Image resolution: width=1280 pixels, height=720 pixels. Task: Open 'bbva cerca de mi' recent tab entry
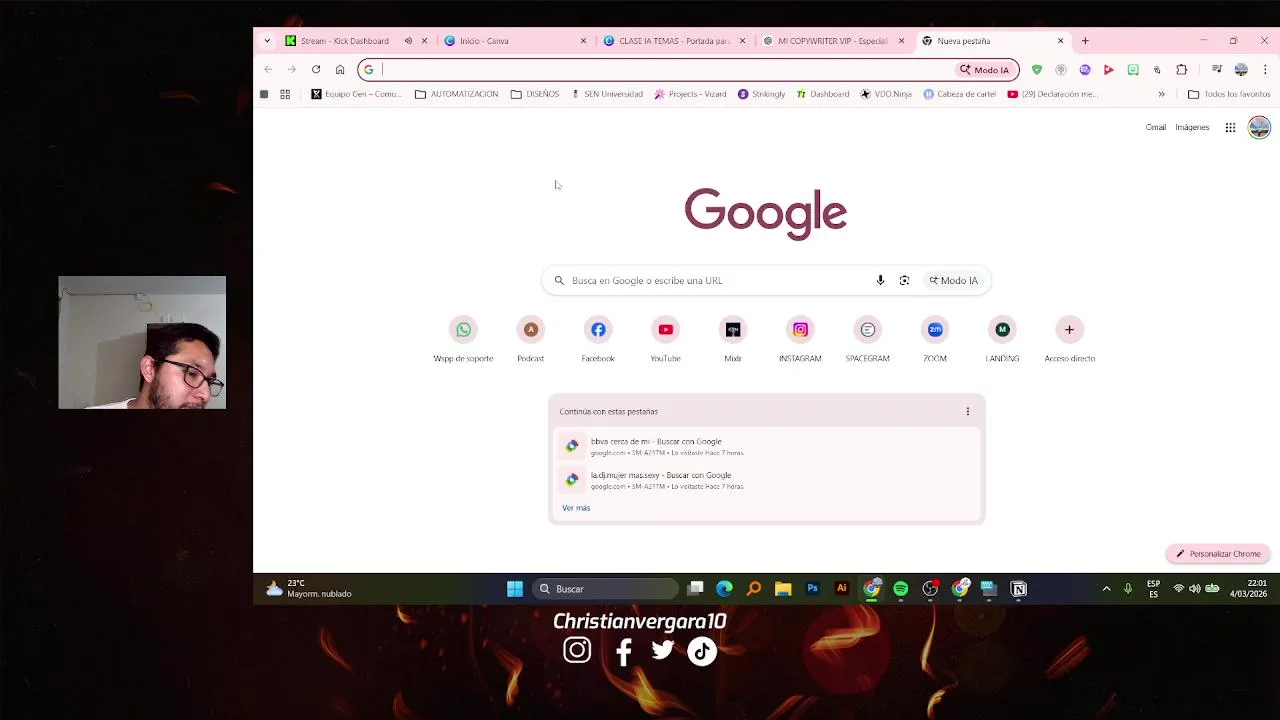point(766,446)
